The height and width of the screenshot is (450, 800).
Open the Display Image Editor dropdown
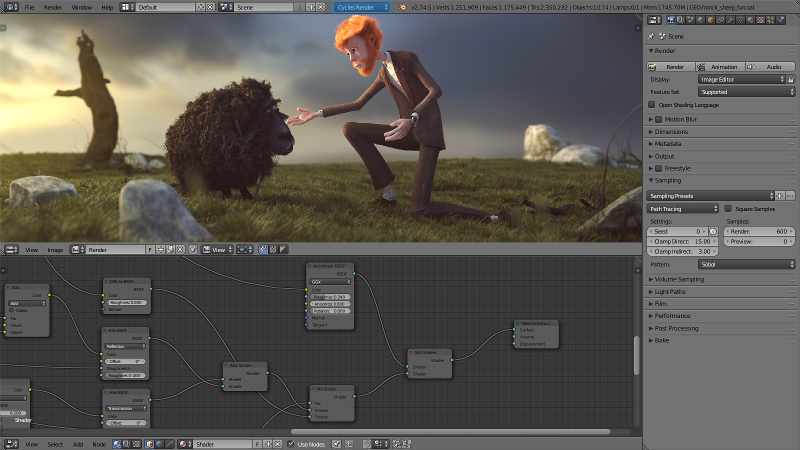[742, 79]
